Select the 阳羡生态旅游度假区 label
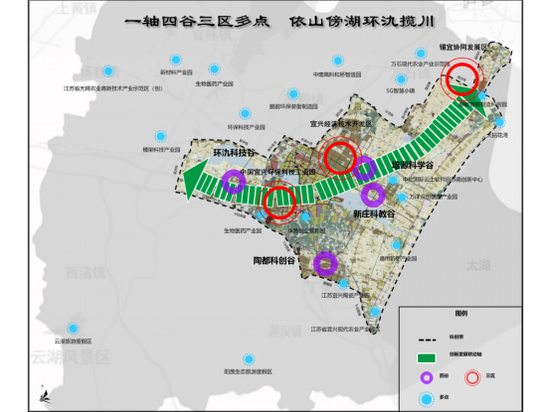550x412 pixels. 248,371
